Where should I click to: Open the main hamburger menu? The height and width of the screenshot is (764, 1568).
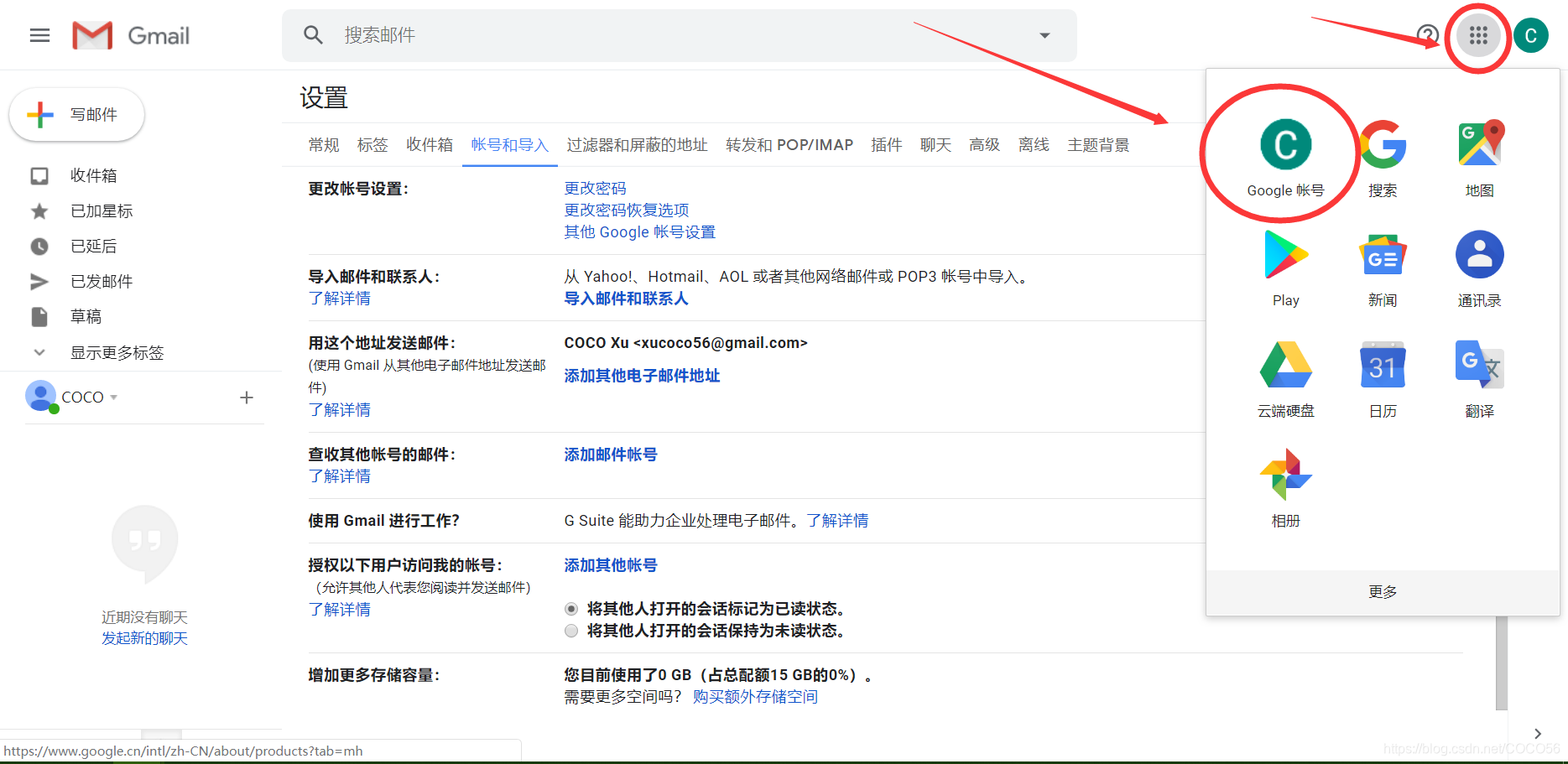[x=39, y=35]
